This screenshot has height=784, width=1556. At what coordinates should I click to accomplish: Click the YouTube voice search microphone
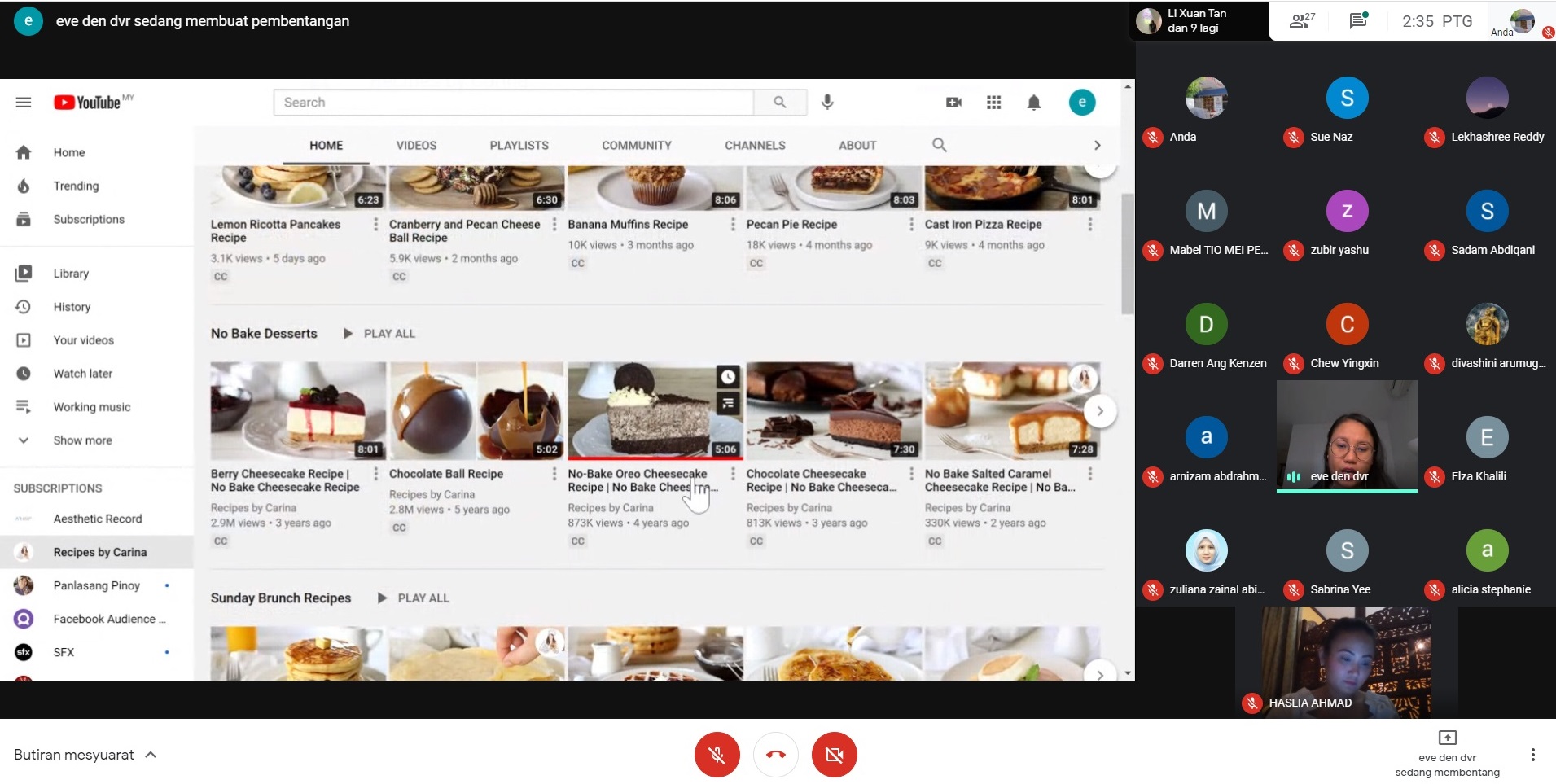click(827, 102)
